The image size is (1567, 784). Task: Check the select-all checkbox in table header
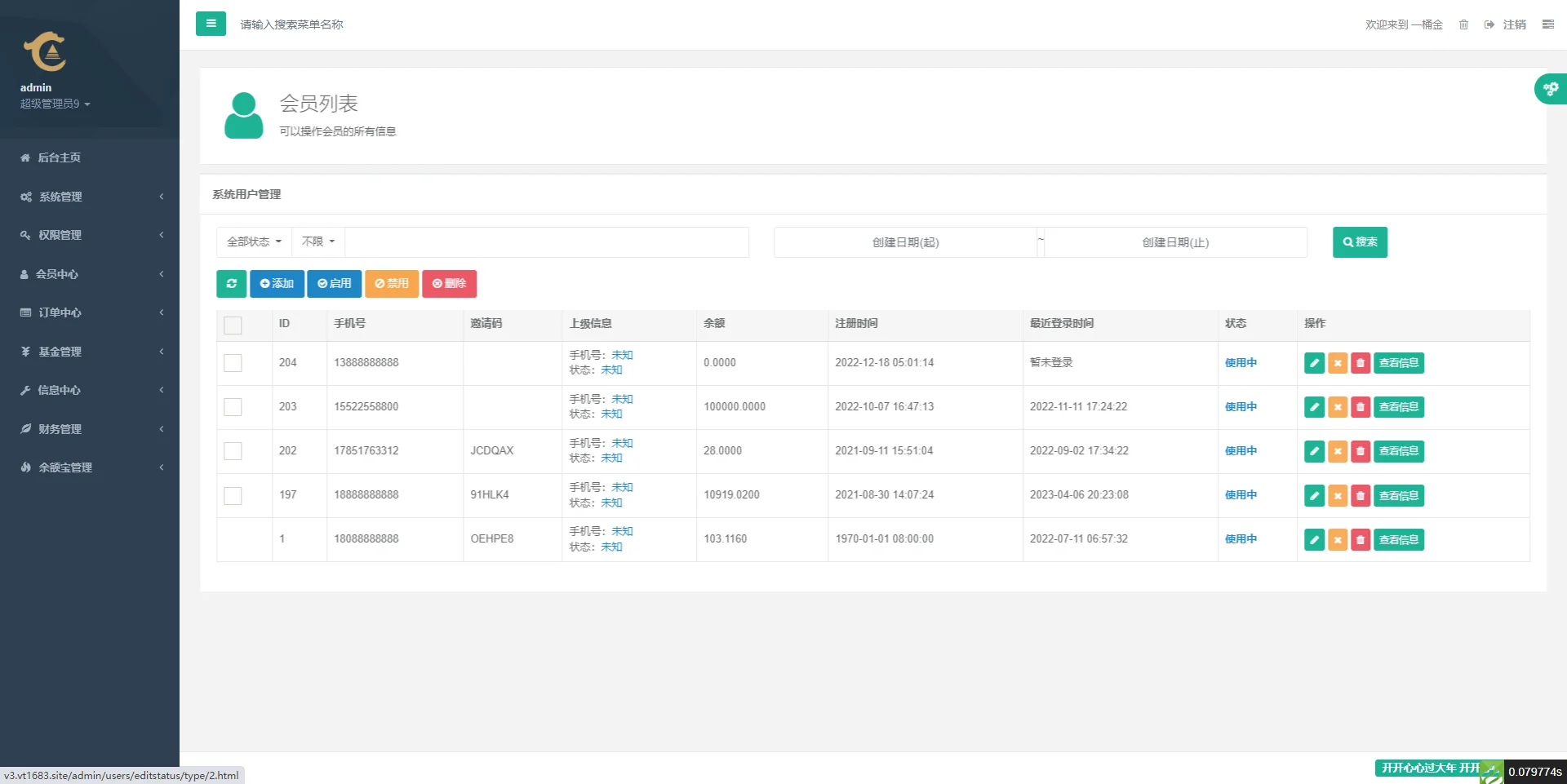233,326
